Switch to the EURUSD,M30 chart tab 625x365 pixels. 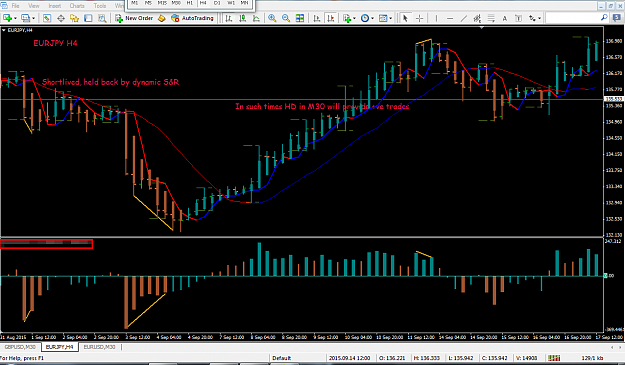[99, 347]
